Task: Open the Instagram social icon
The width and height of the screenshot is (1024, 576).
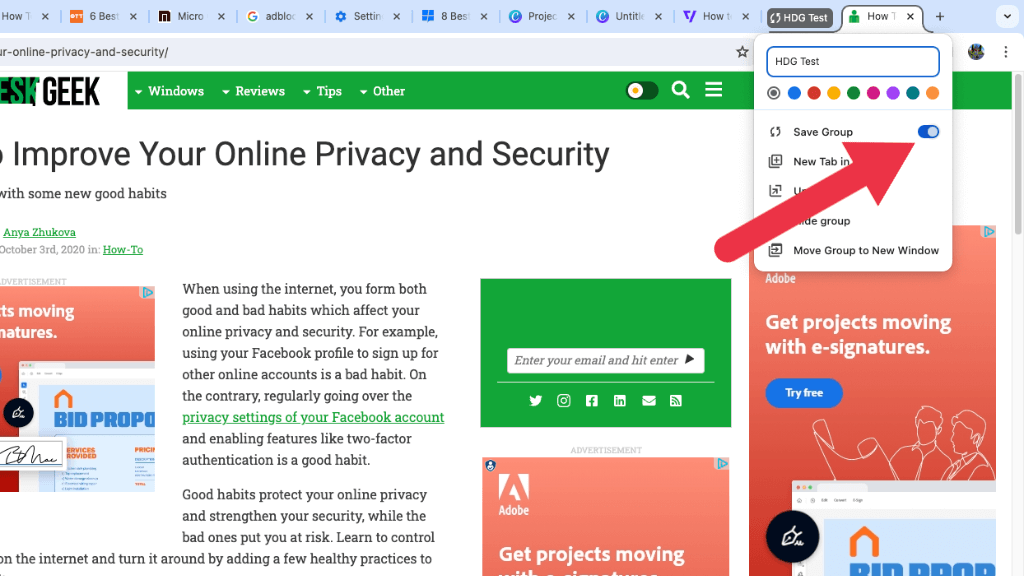Action: 564,401
